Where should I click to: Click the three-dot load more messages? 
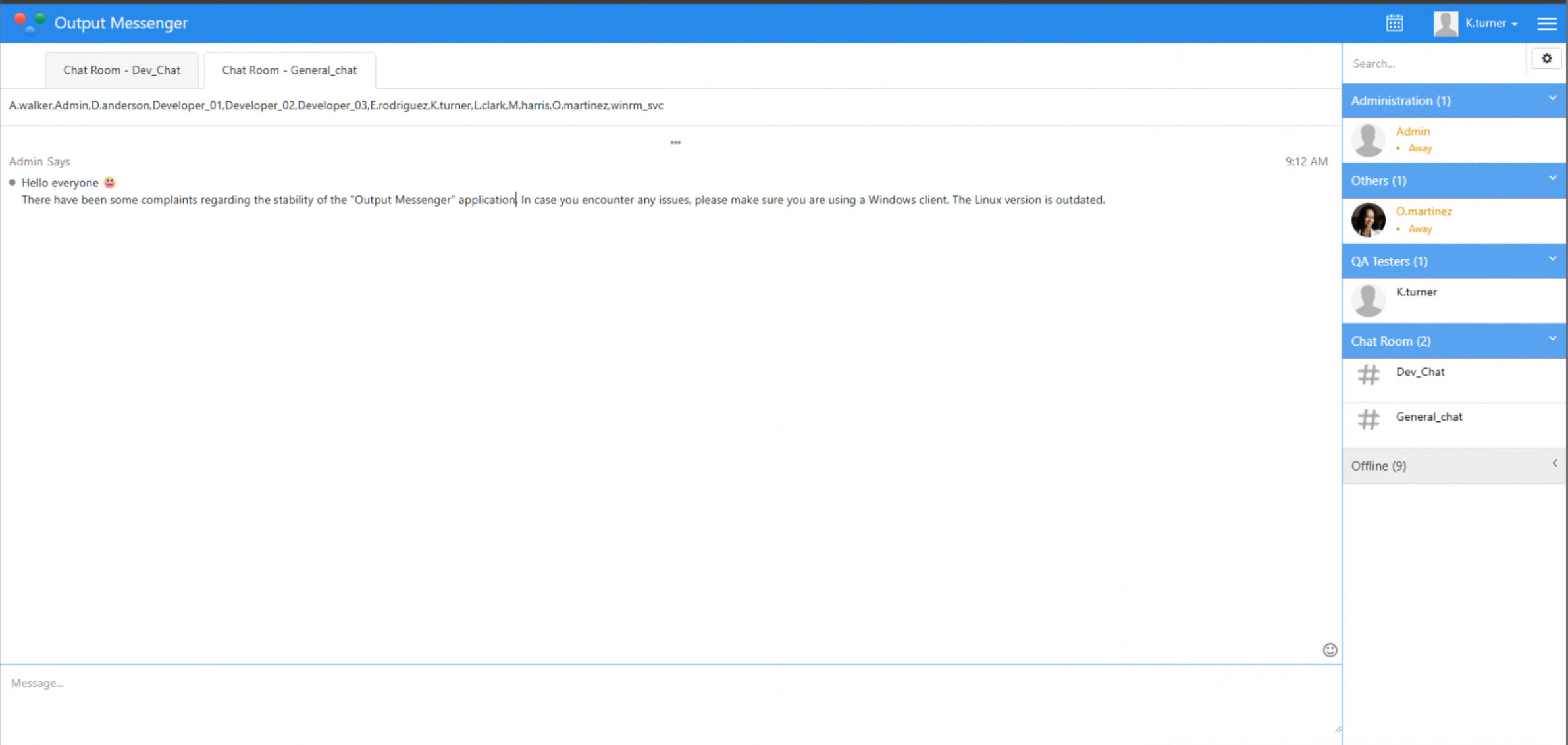675,143
